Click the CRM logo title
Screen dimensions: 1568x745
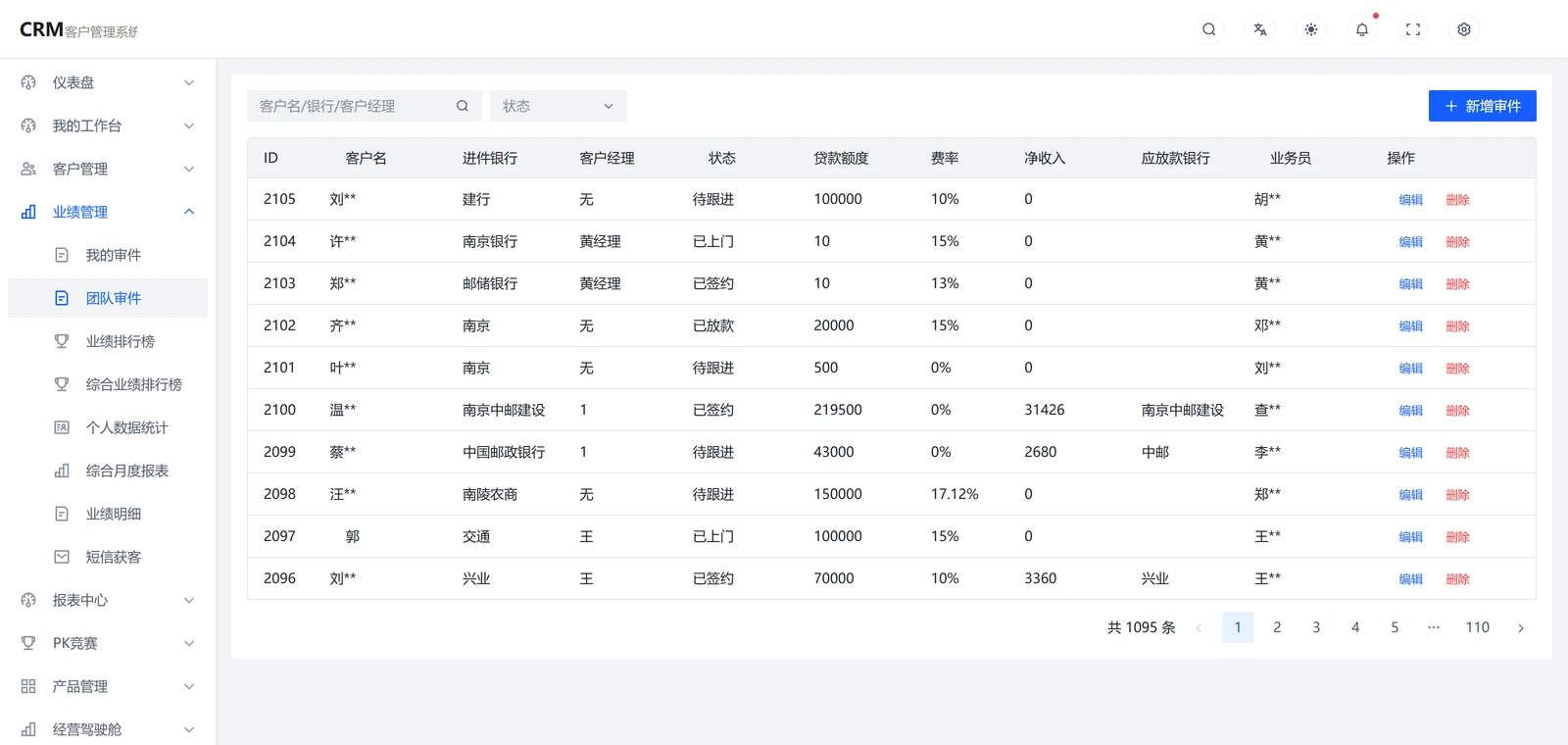[x=78, y=29]
